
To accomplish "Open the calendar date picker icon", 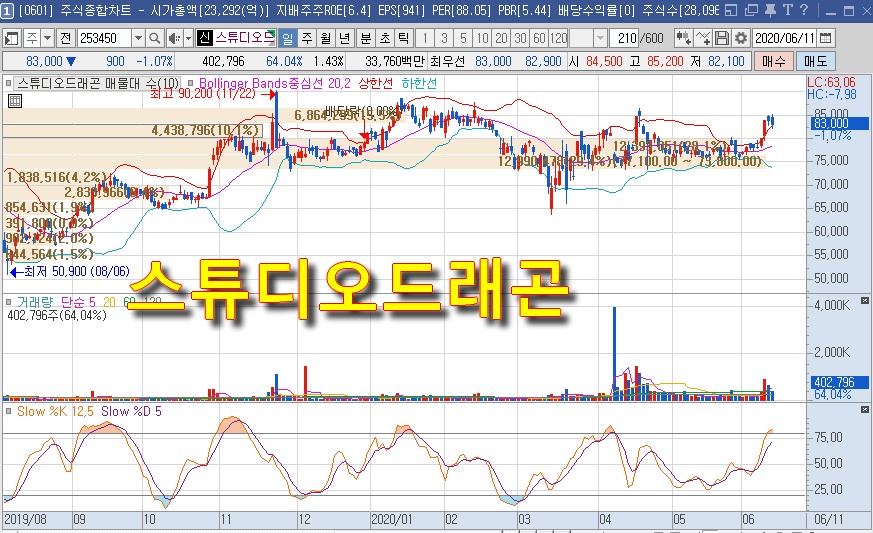I will click(x=826, y=38).
